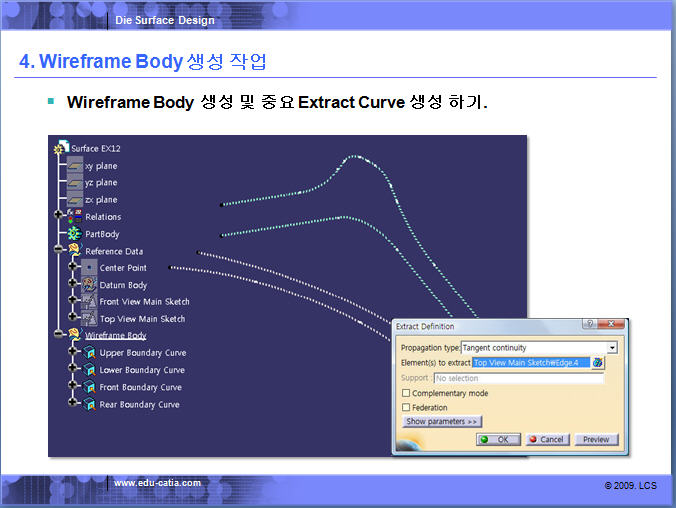Click Show parameters >> button
The width and height of the screenshot is (676, 508).
[x=441, y=422]
